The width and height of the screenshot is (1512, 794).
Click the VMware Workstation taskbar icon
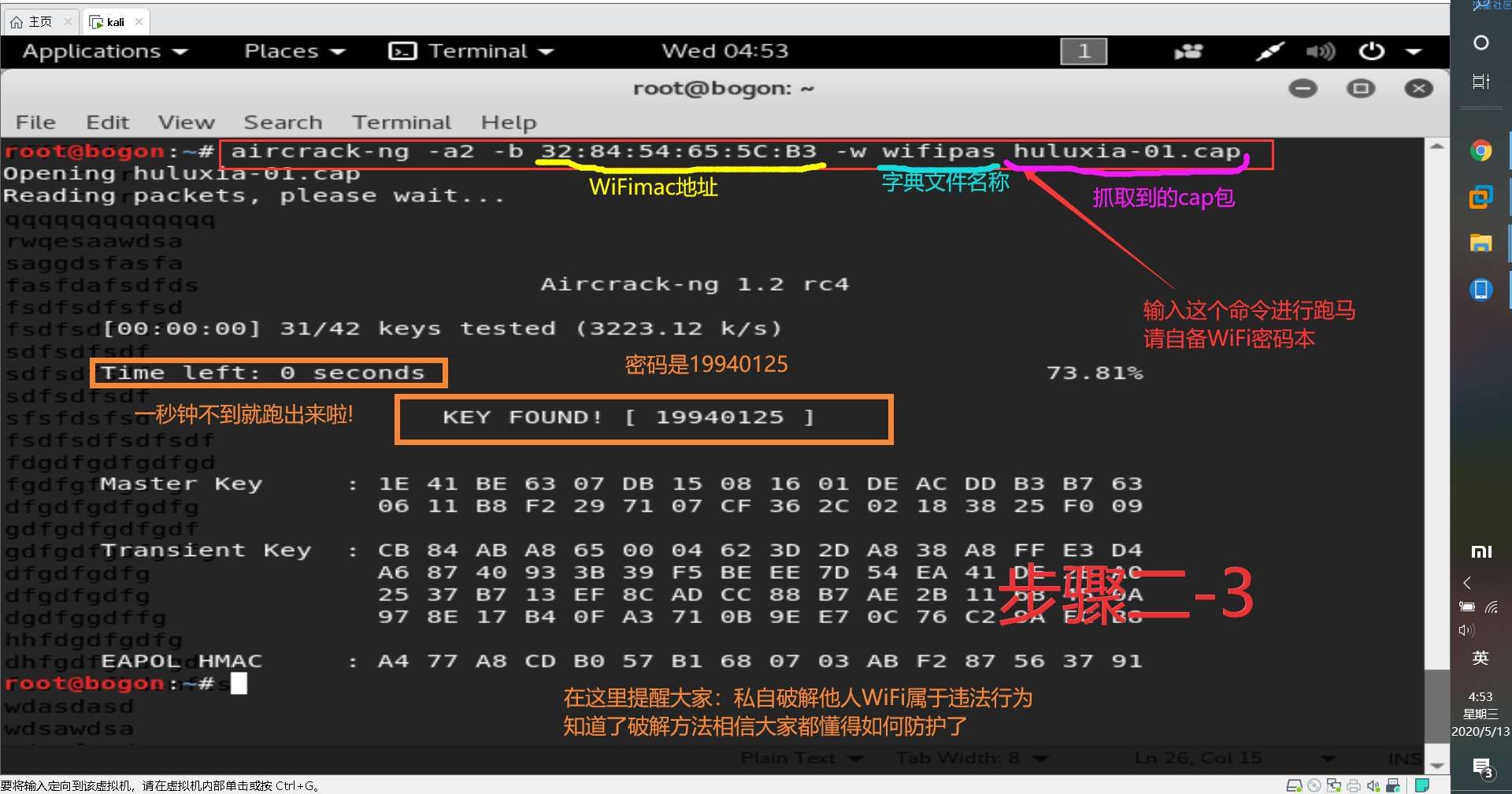(x=1481, y=196)
